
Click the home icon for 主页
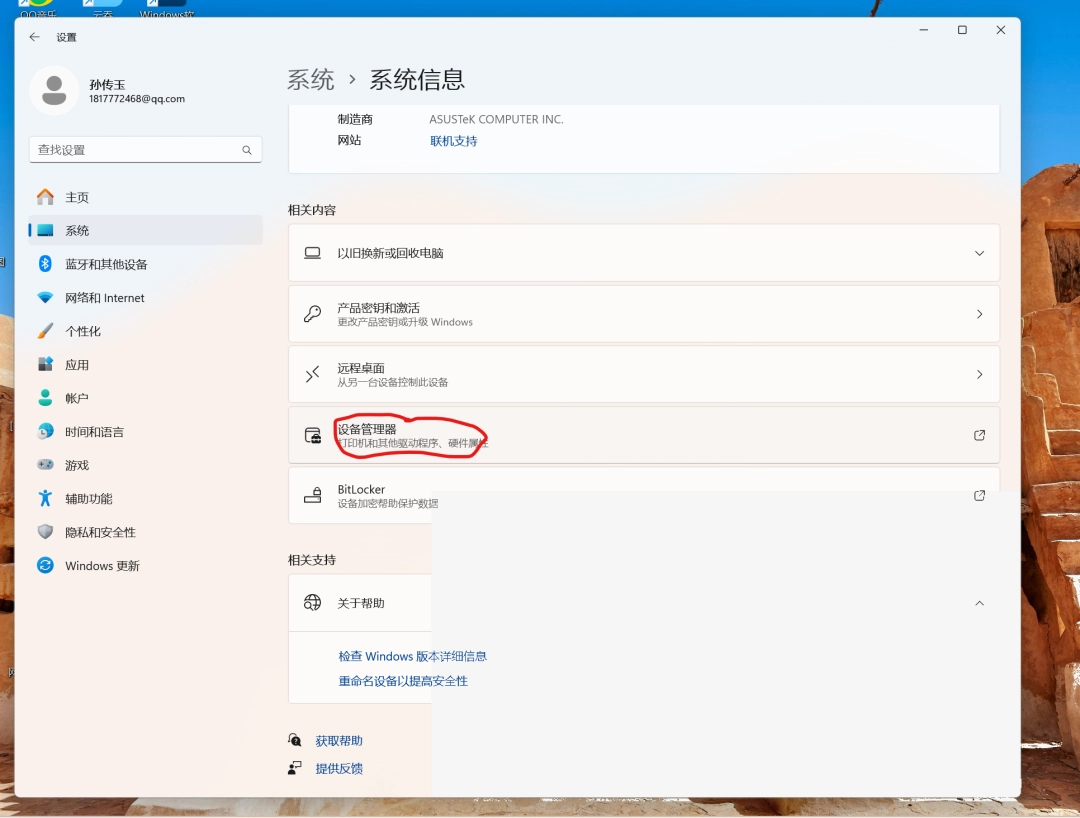[x=45, y=197]
